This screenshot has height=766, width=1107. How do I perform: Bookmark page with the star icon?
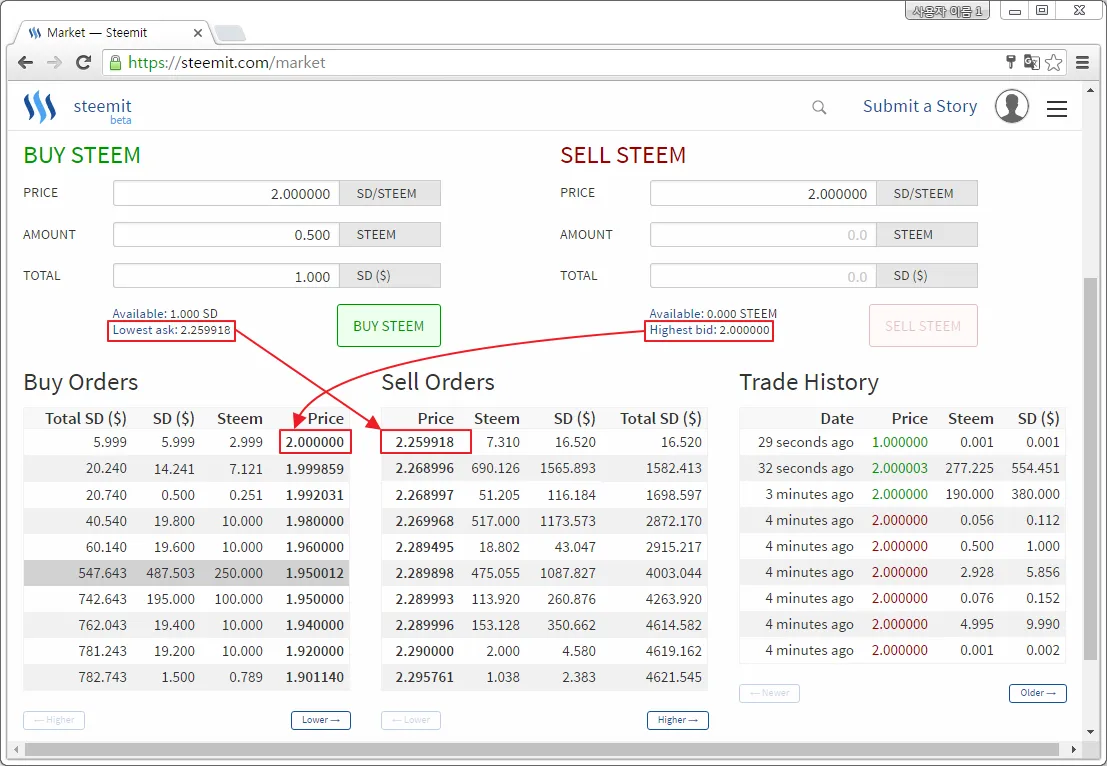[x=1053, y=62]
